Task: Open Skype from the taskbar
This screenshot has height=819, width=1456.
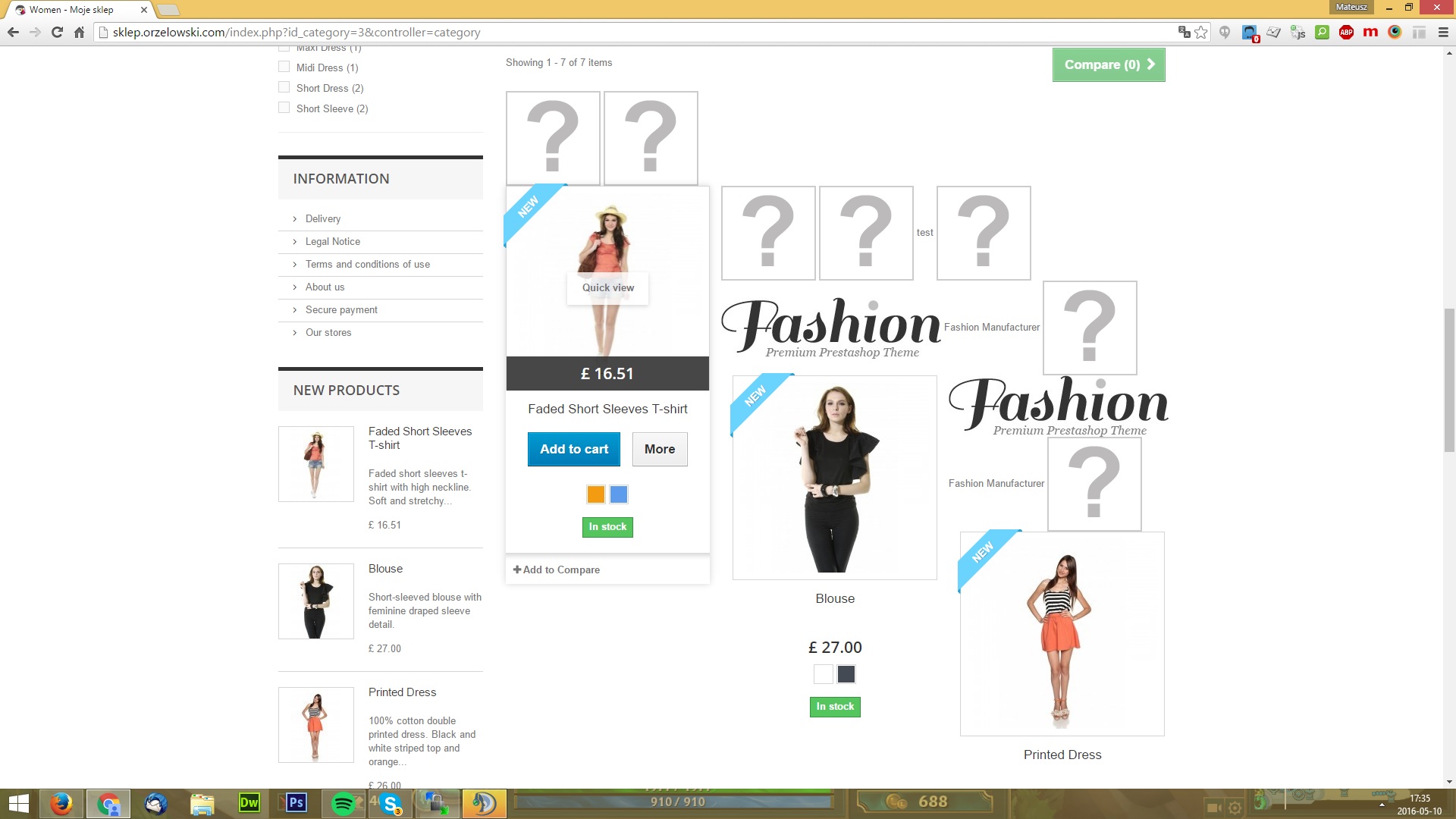Action: [391, 803]
